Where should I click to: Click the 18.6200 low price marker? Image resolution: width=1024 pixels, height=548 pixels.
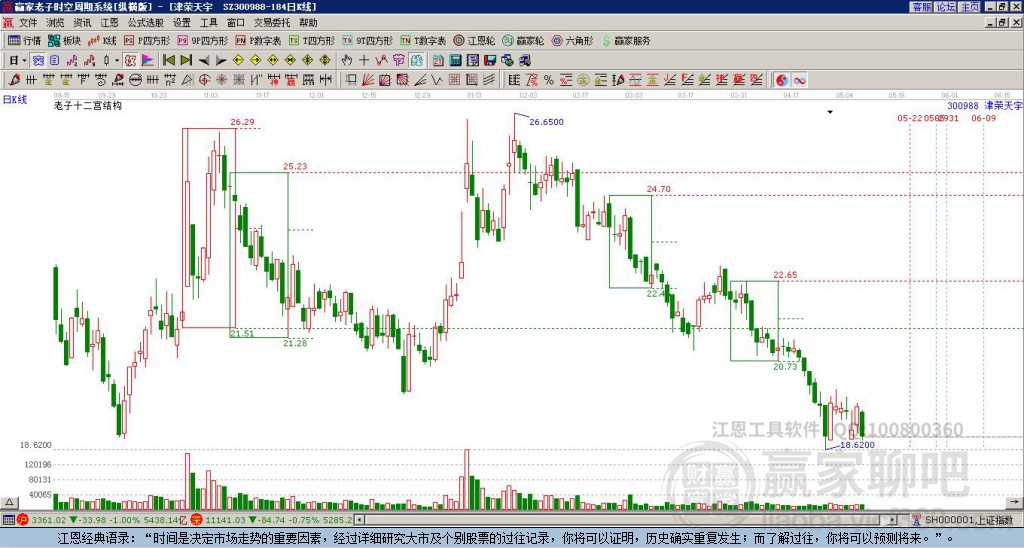[x=857, y=445]
